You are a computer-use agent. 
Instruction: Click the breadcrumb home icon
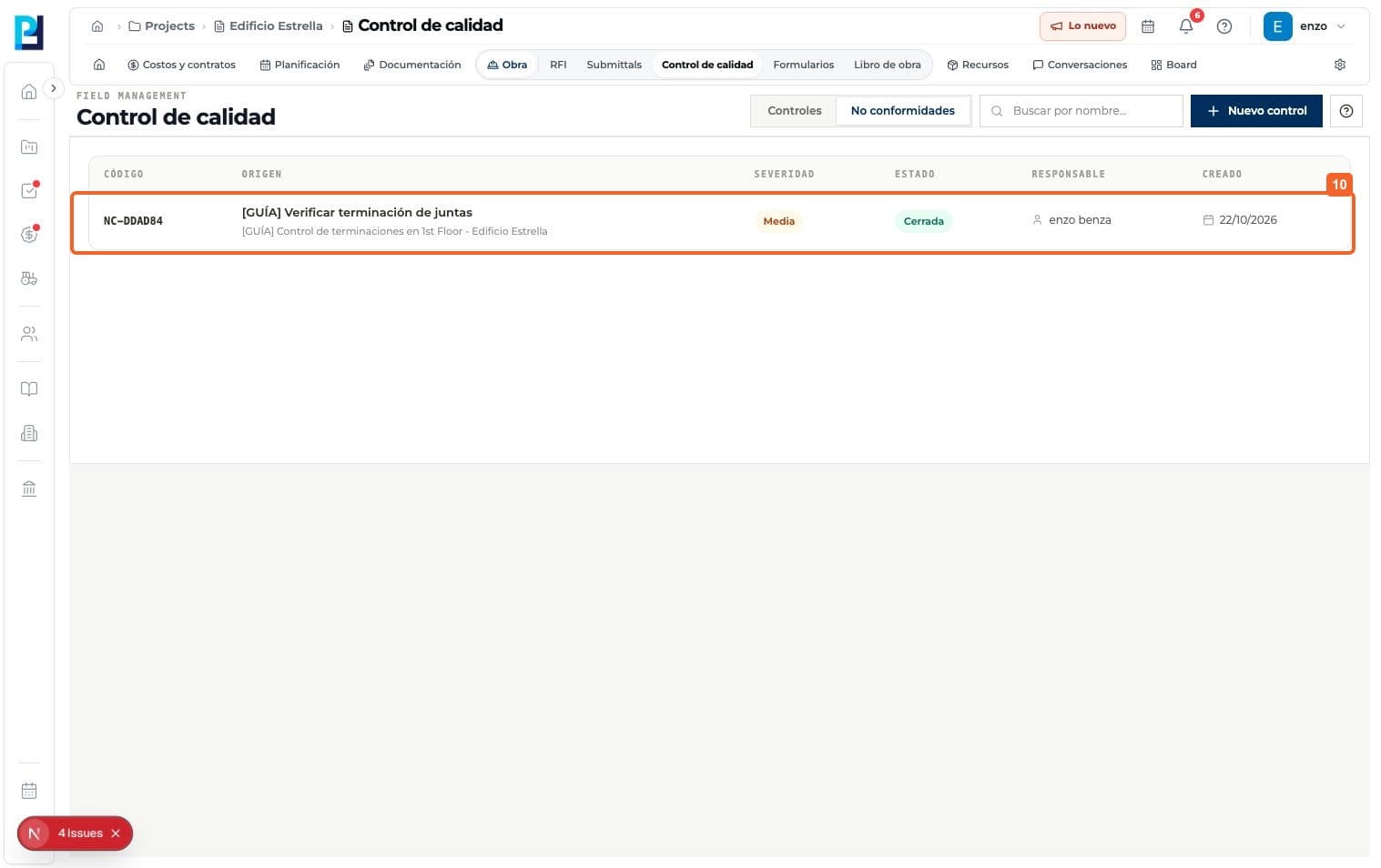97,26
